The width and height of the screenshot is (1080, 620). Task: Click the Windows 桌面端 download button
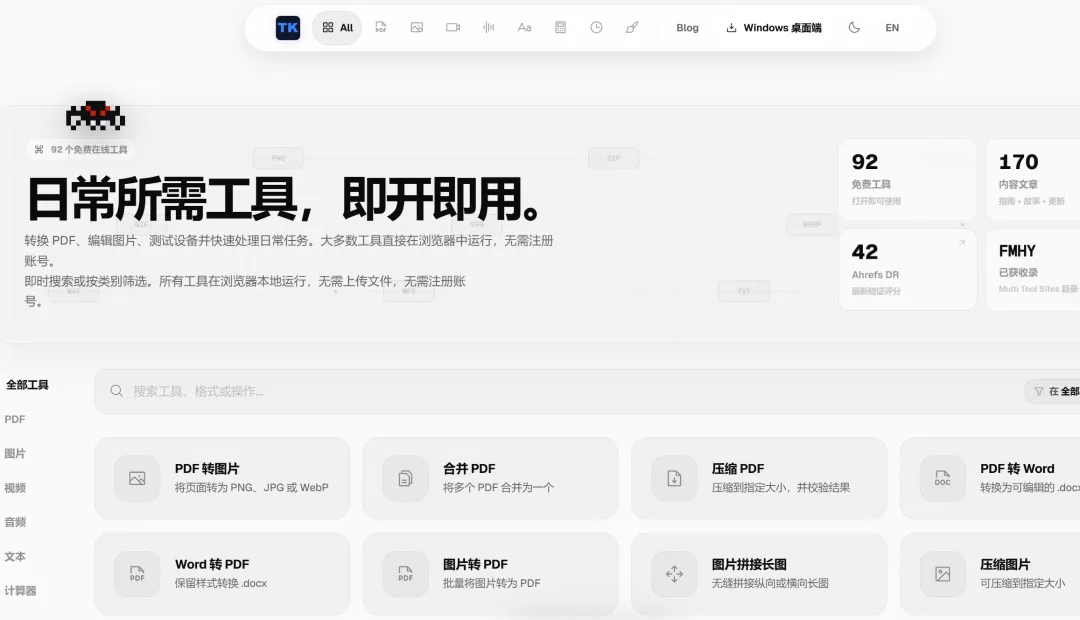click(x=773, y=28)
